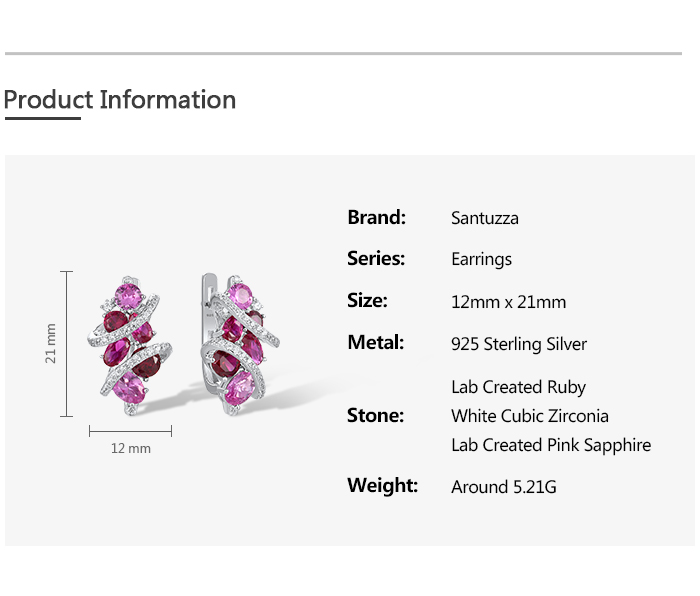Click the Brand: field label
The height and width of the screenshot is (596, 700).
click(376, 217)
